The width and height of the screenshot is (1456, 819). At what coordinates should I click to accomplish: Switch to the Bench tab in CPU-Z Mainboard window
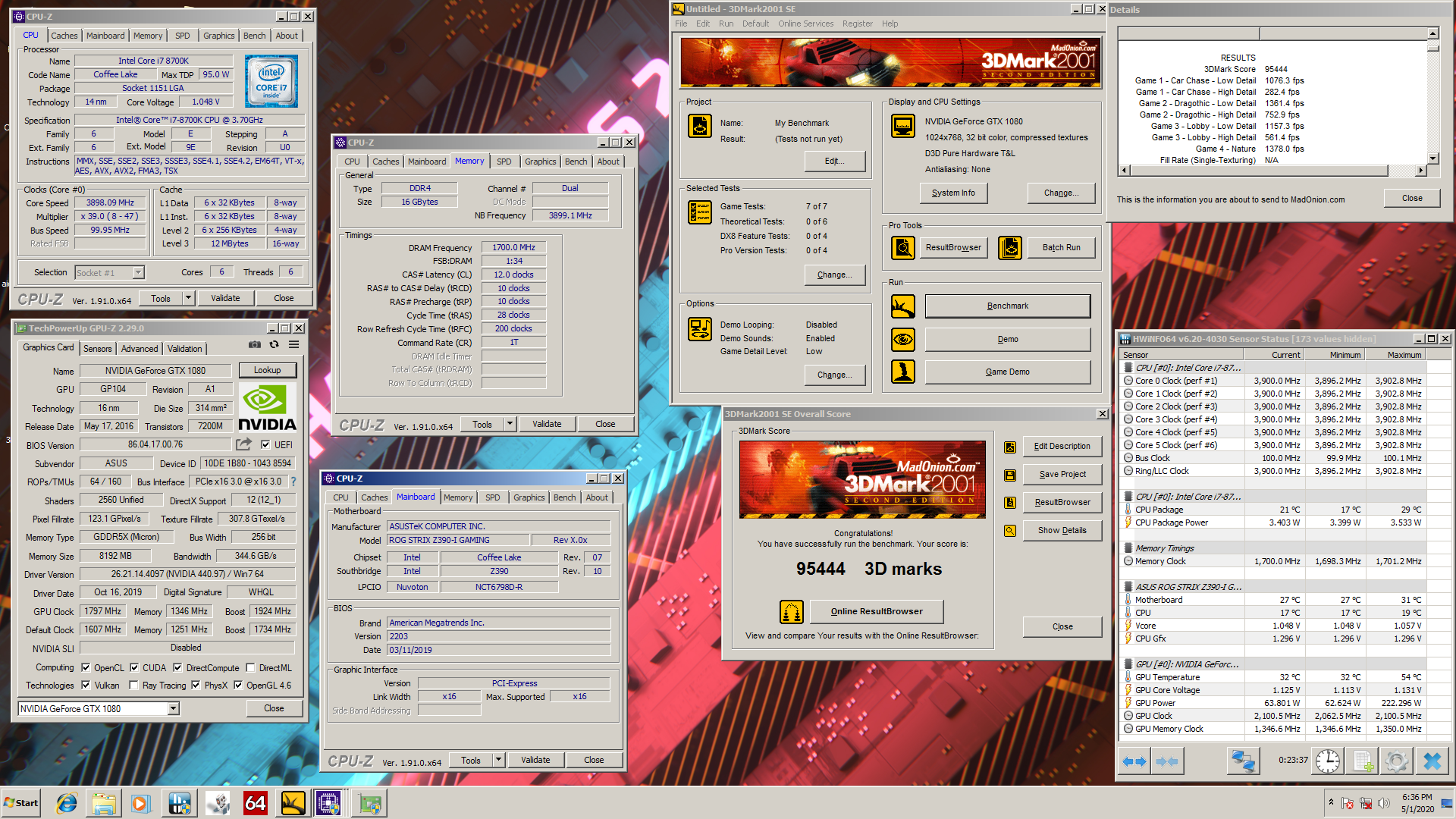tap(564, 497)
